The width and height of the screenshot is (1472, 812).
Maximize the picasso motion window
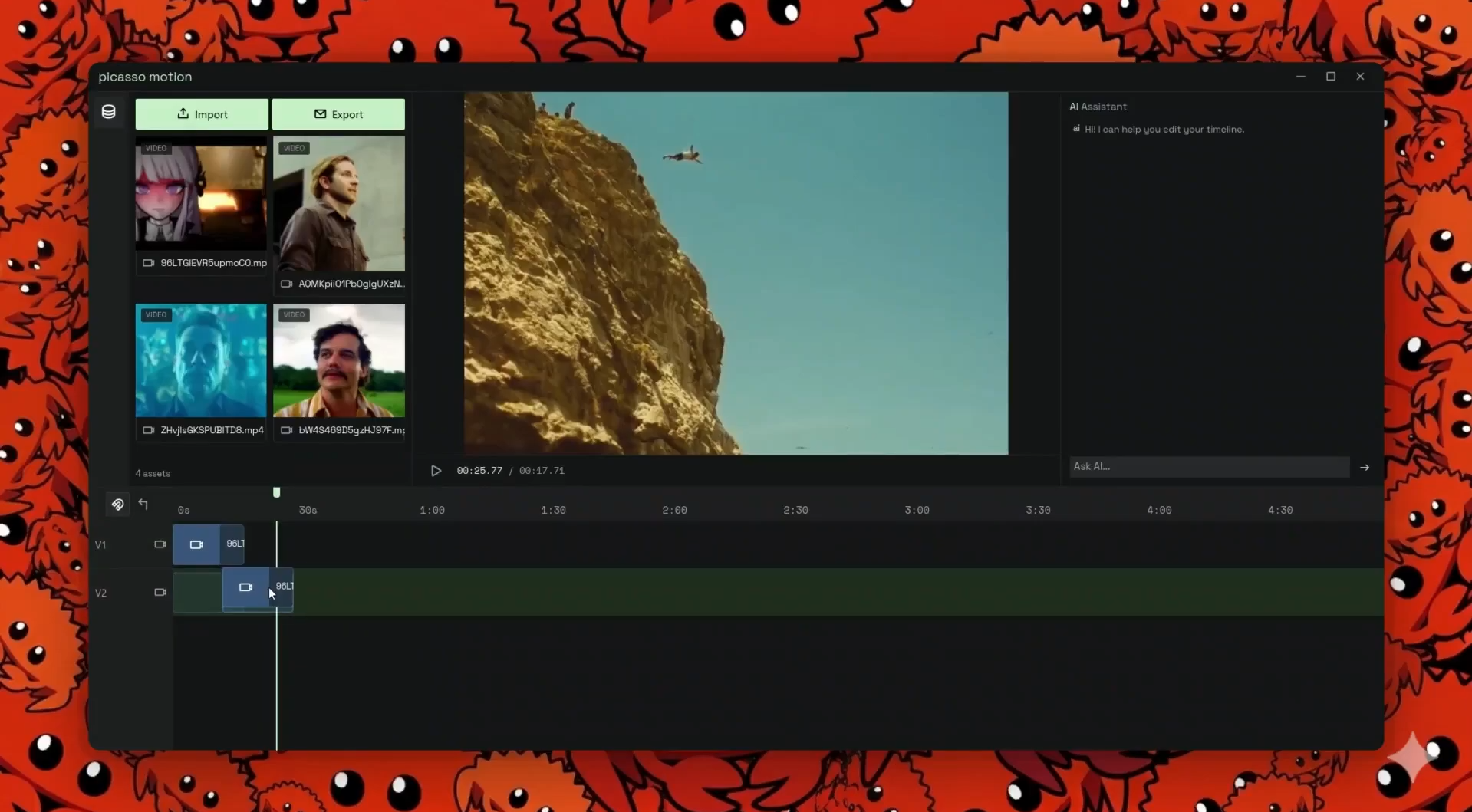[1331, 77]
